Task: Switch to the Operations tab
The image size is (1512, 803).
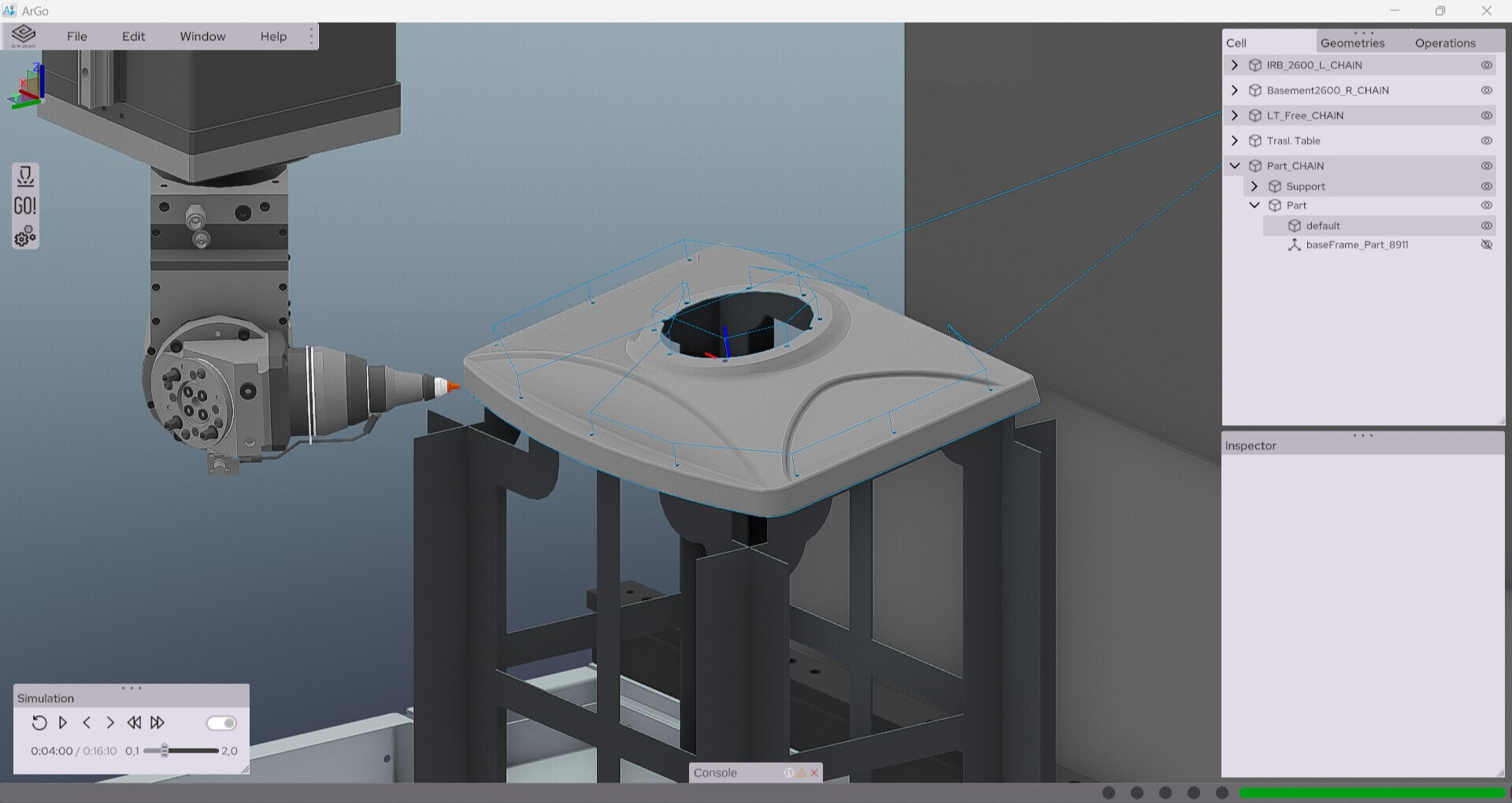Action: pyautogui.click(x=1444, y=43)
